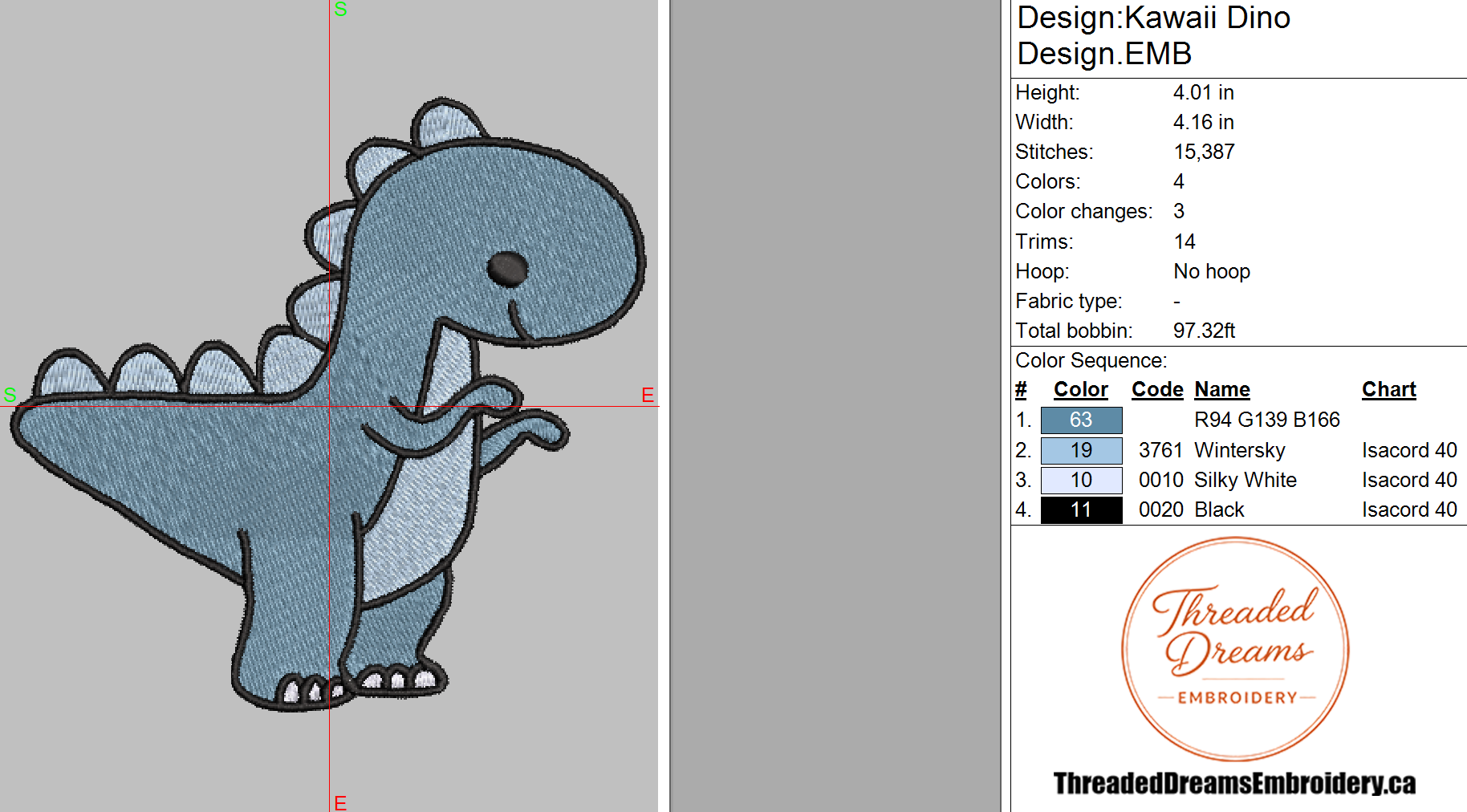Click the Chart column header
Viewport: 1467px width, 812px height.
[1389, 389]
